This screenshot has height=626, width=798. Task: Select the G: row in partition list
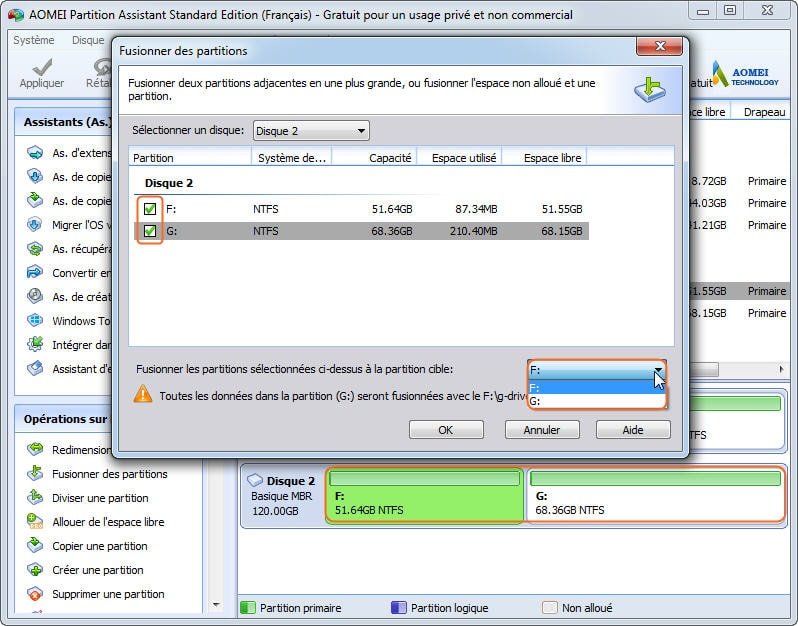tap(361, 231)
